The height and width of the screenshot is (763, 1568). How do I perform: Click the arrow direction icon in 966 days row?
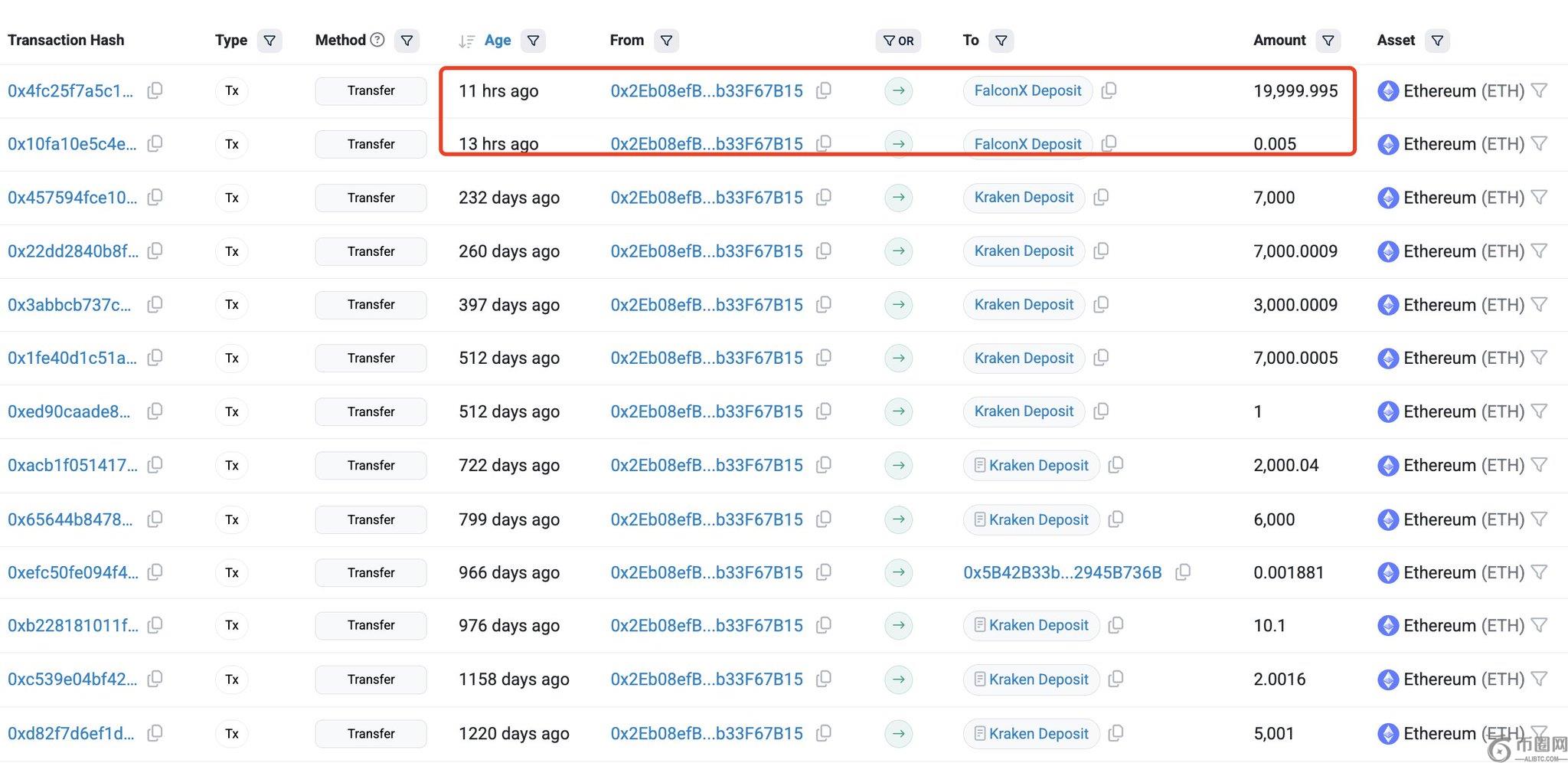[898, 572]
